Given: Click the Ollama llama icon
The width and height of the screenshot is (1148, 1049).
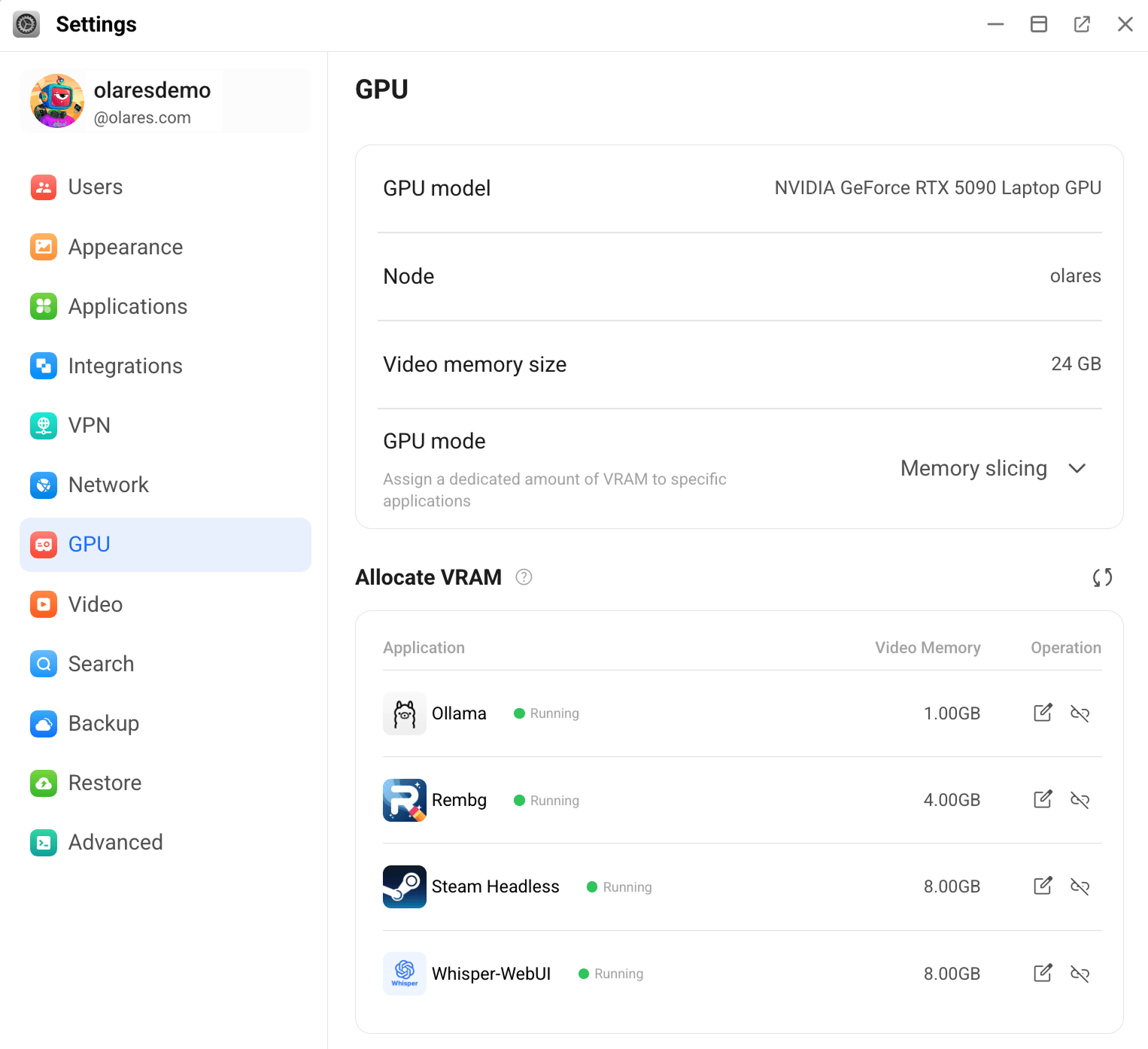Looking at the screenshot, I should coord(404,713).
